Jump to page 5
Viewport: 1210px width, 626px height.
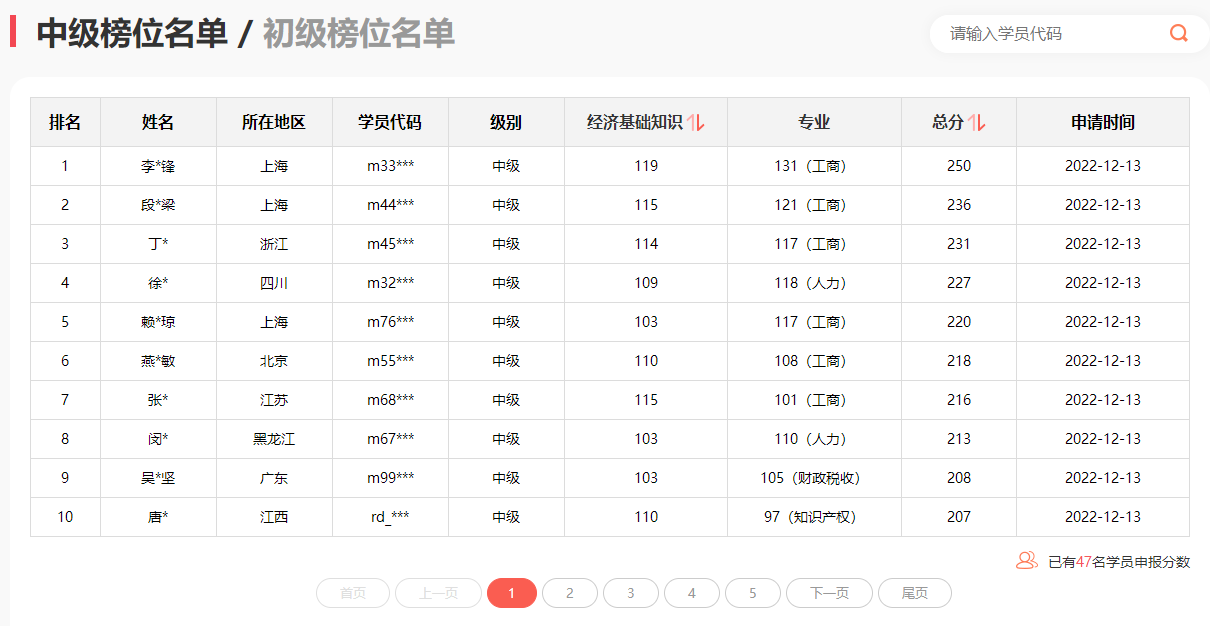(752, 593)
